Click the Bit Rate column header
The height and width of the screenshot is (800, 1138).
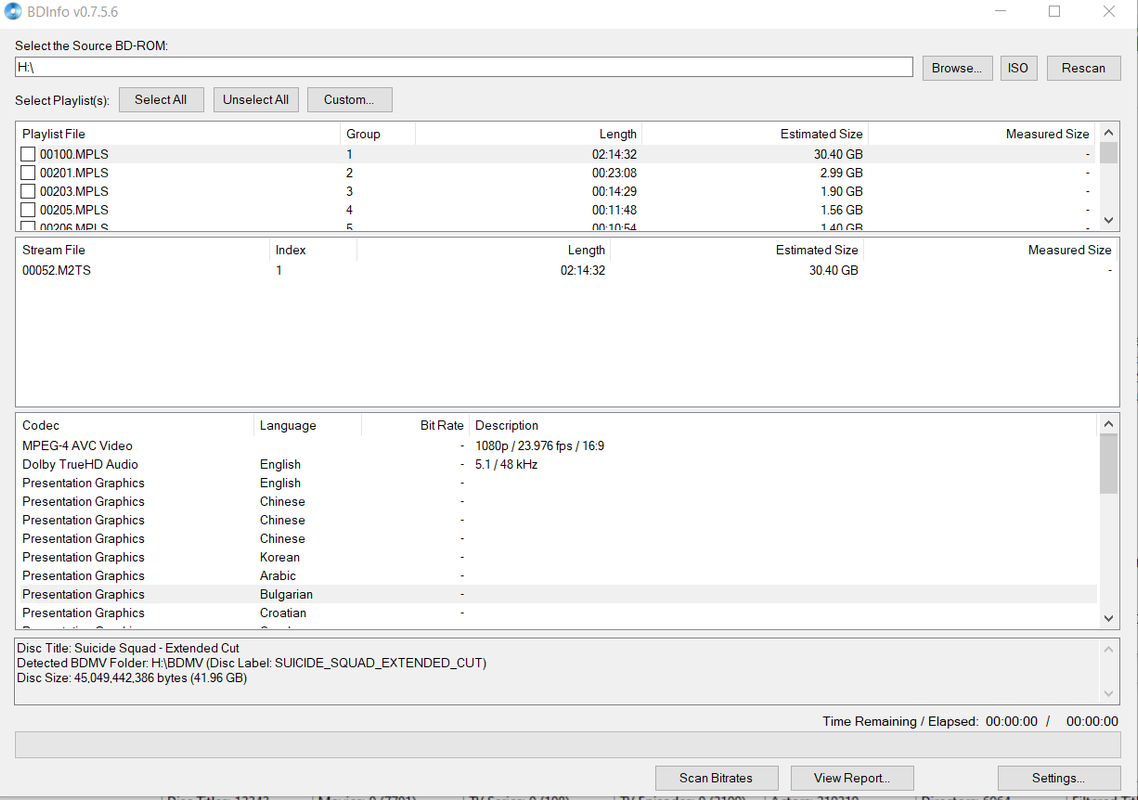click(415, 425)
